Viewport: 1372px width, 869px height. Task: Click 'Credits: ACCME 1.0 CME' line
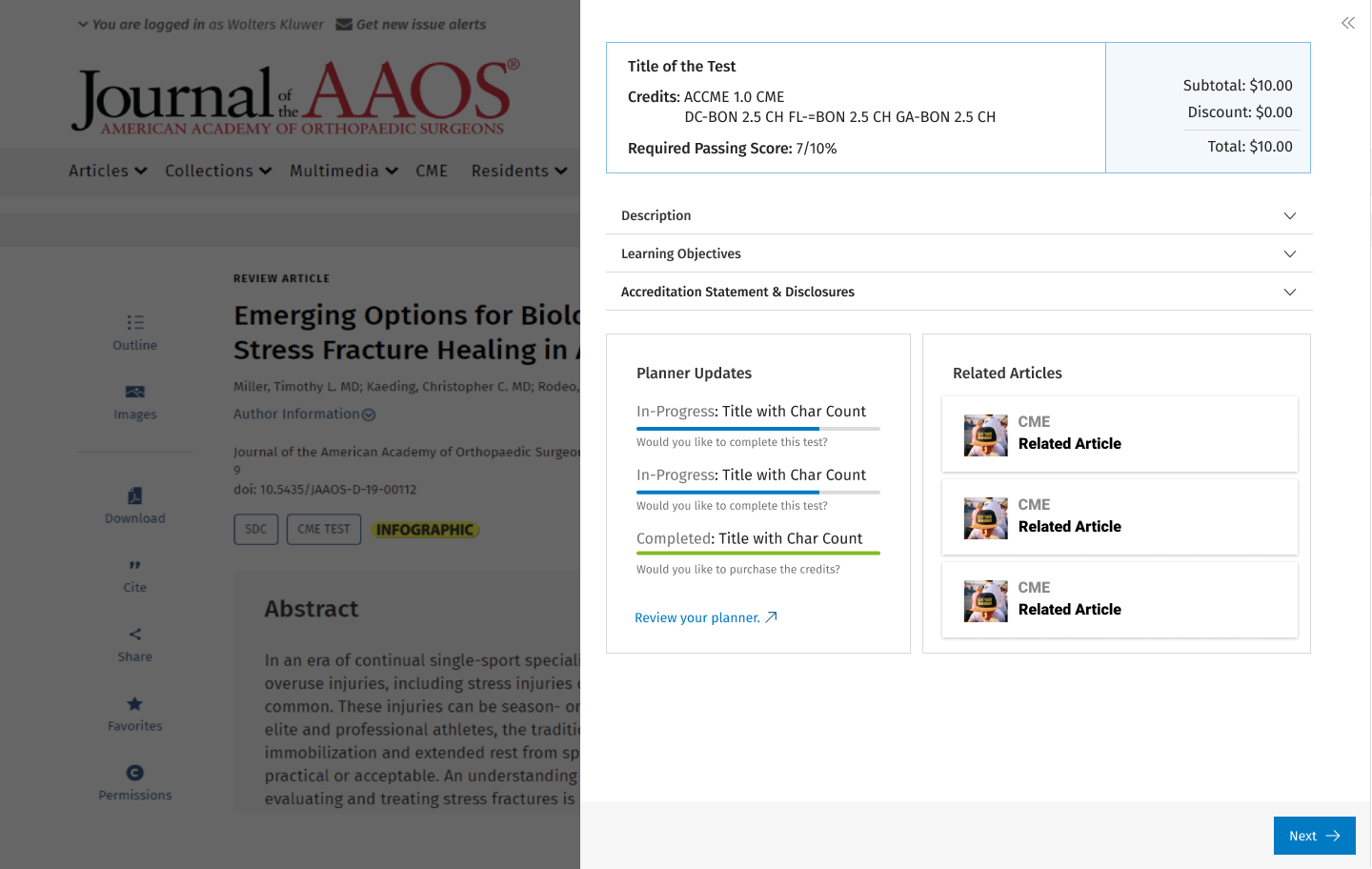click(706, 97)
